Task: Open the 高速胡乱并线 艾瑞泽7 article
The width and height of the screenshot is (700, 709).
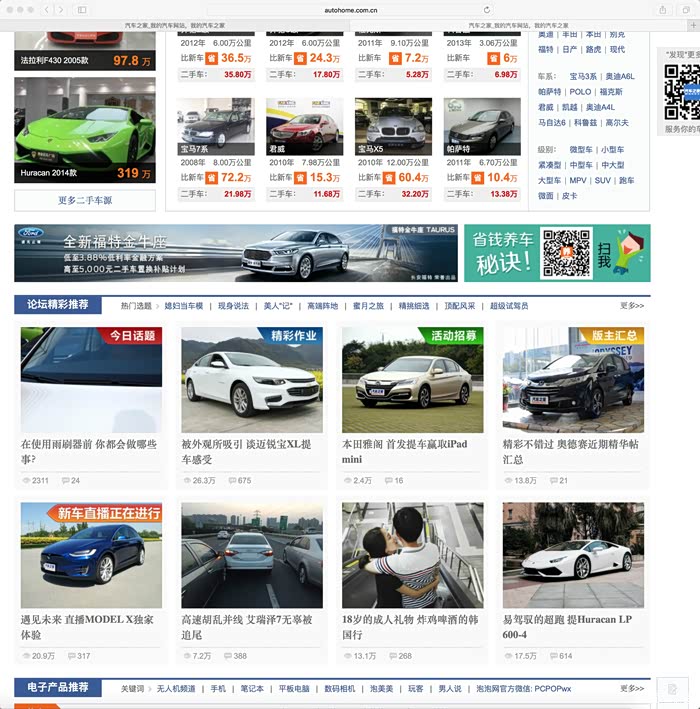Action: click(x=247, y=627)
